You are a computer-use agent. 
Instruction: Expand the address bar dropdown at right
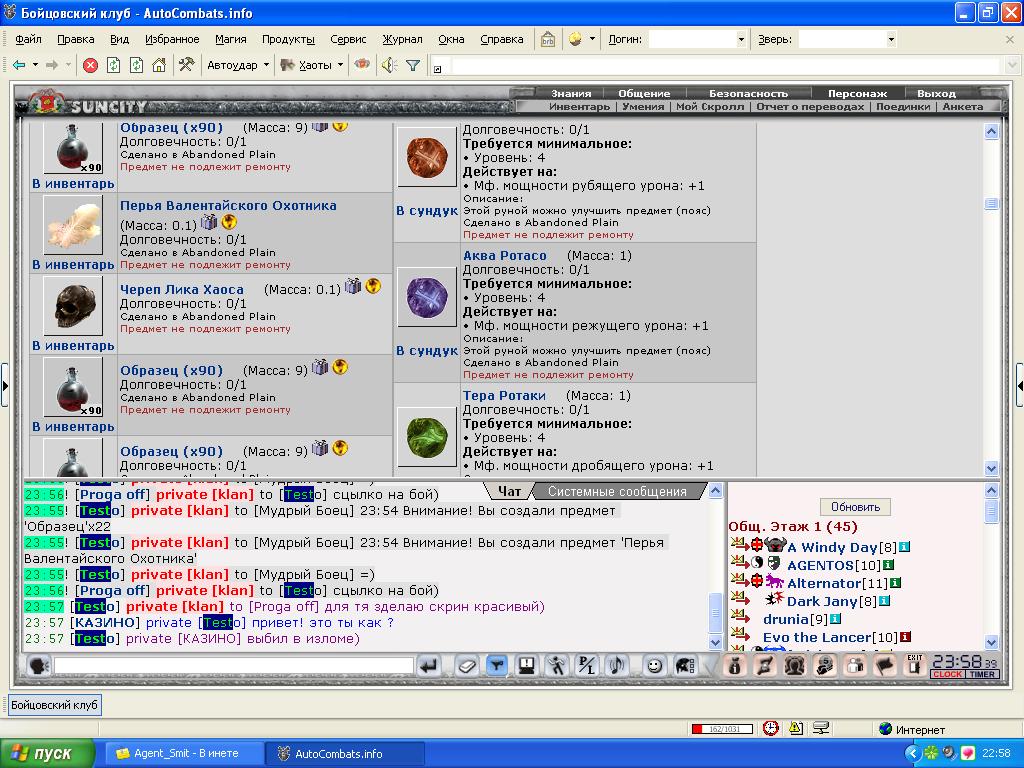point(1012,65)
